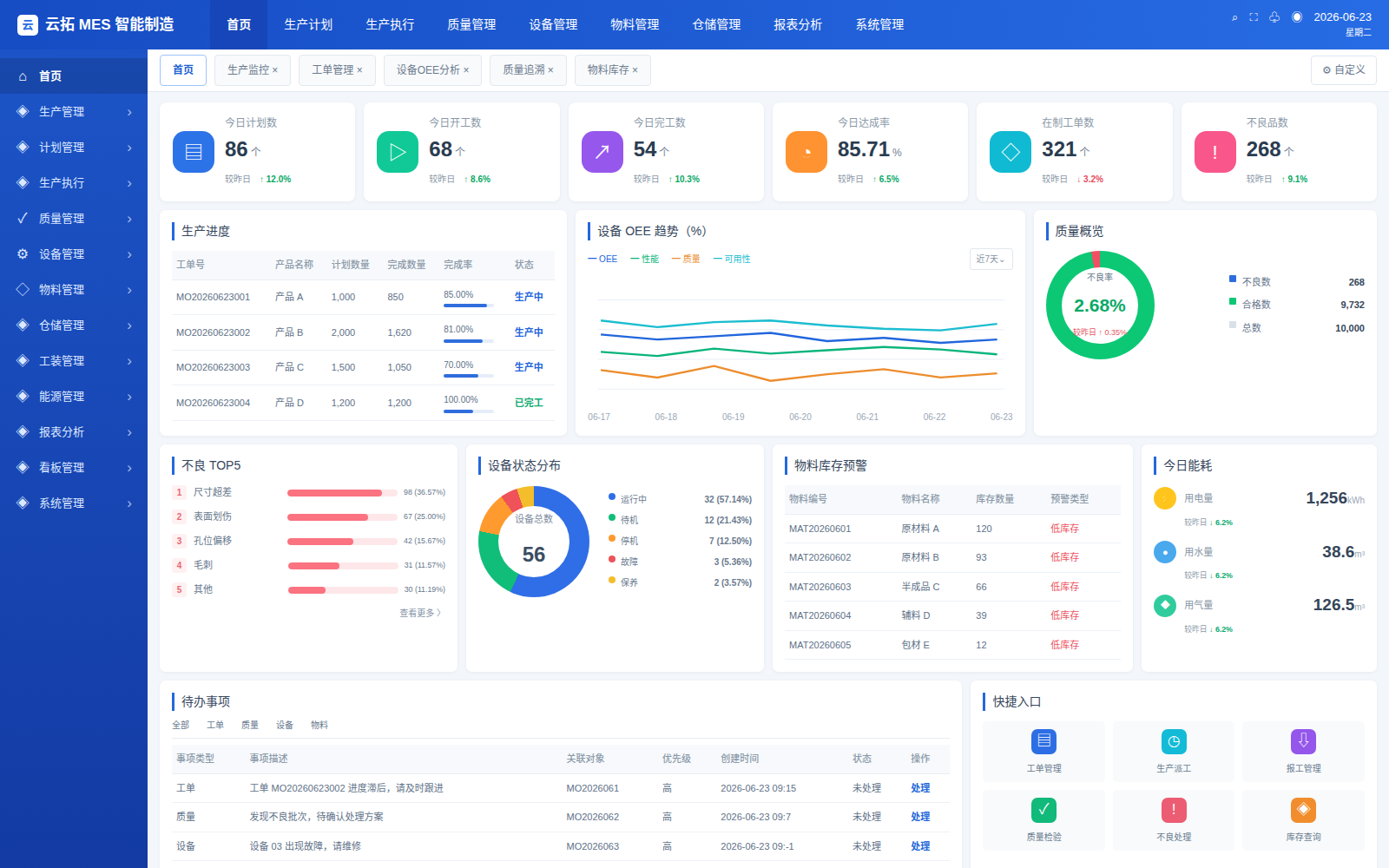Click 处理 for 工单 MO2026061 row

(920, 788)
